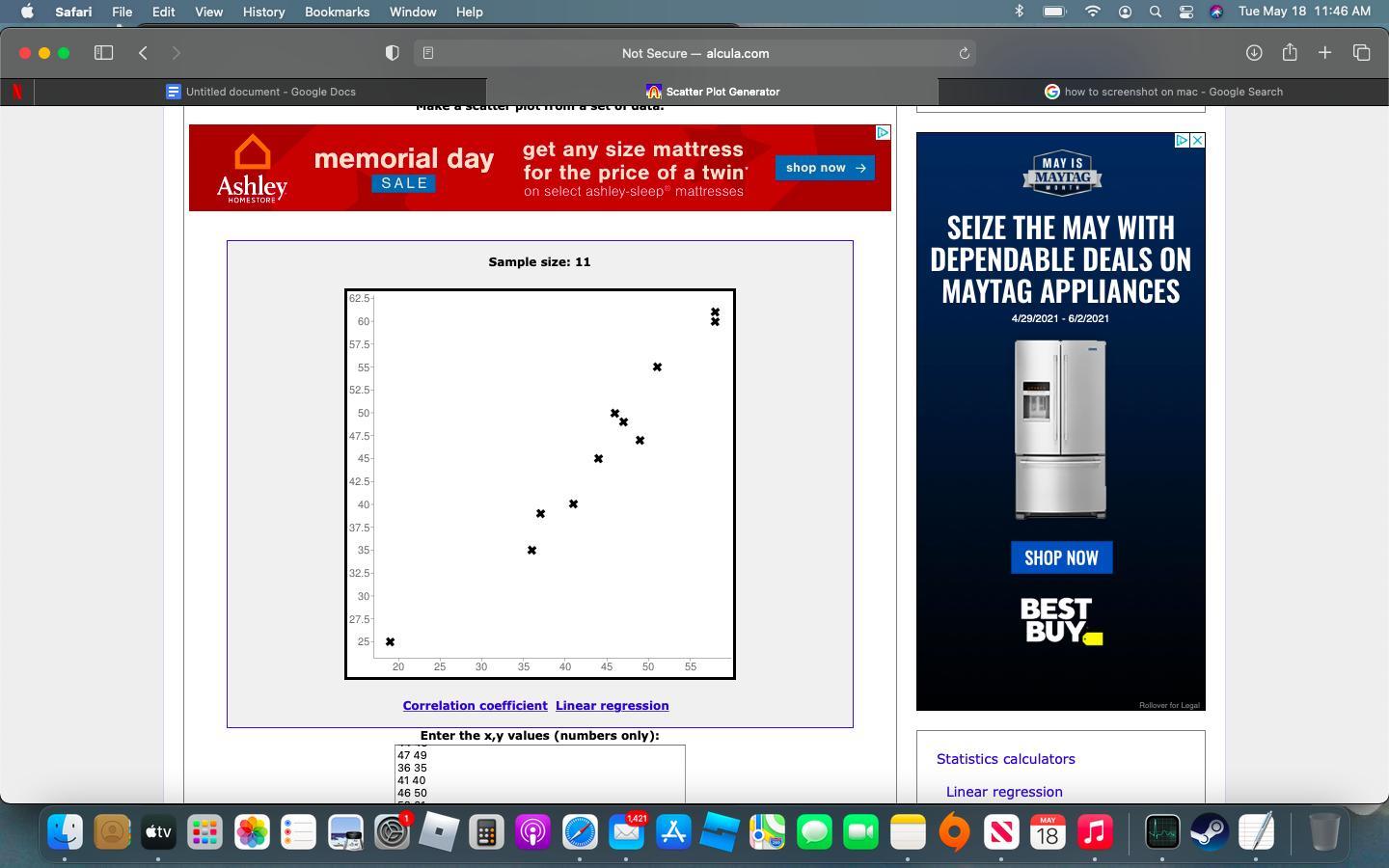Click the alcula.com address bar
The image size is (1389, 868).
click(694, 53)
